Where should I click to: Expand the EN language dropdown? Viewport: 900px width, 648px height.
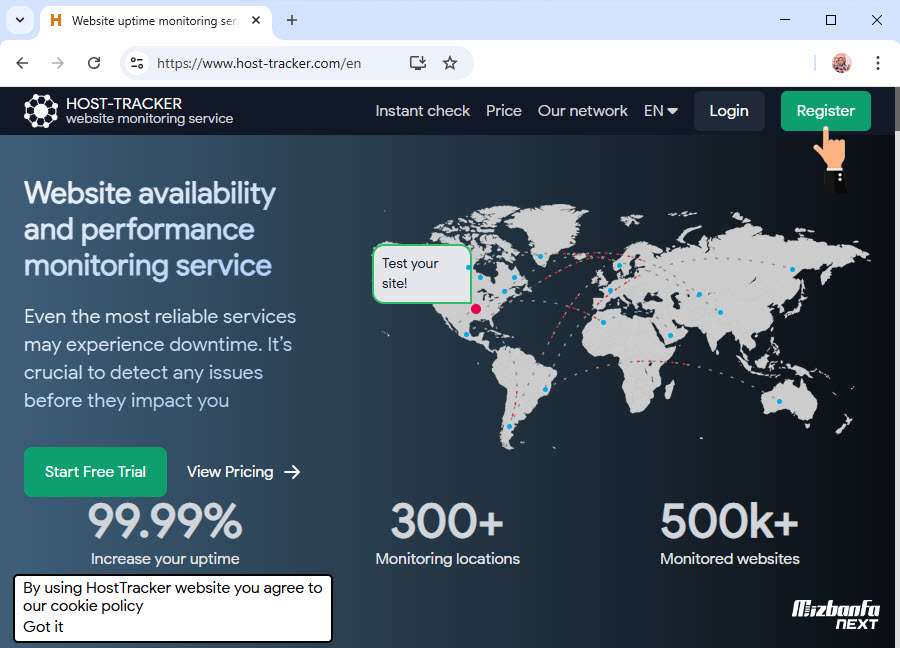661,111
